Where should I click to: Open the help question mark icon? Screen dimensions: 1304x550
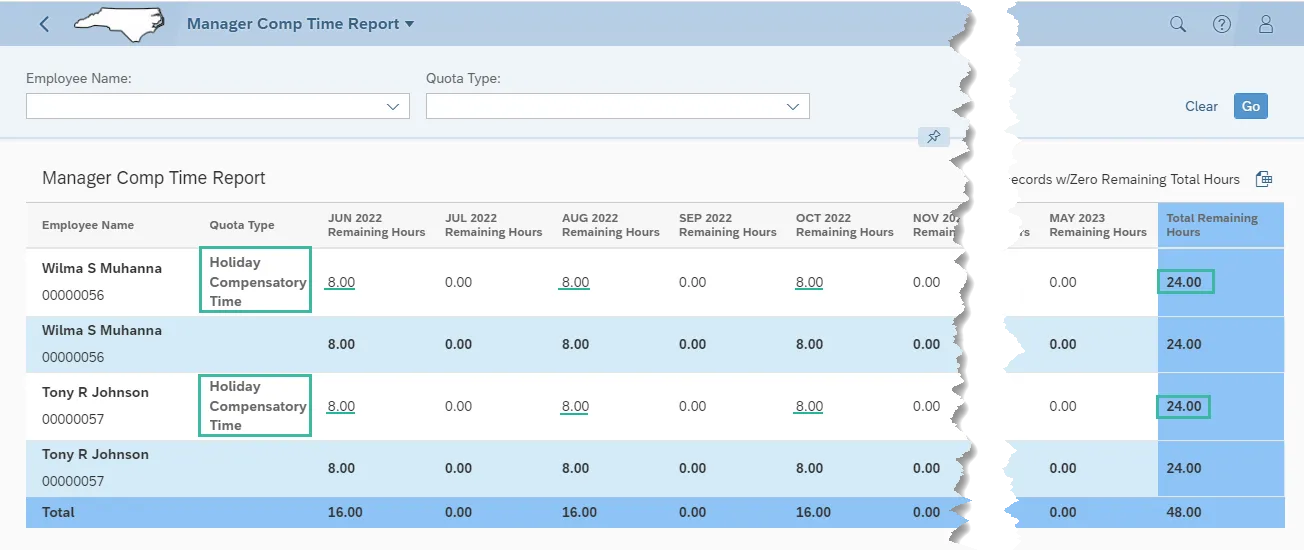click(1221, 24)
